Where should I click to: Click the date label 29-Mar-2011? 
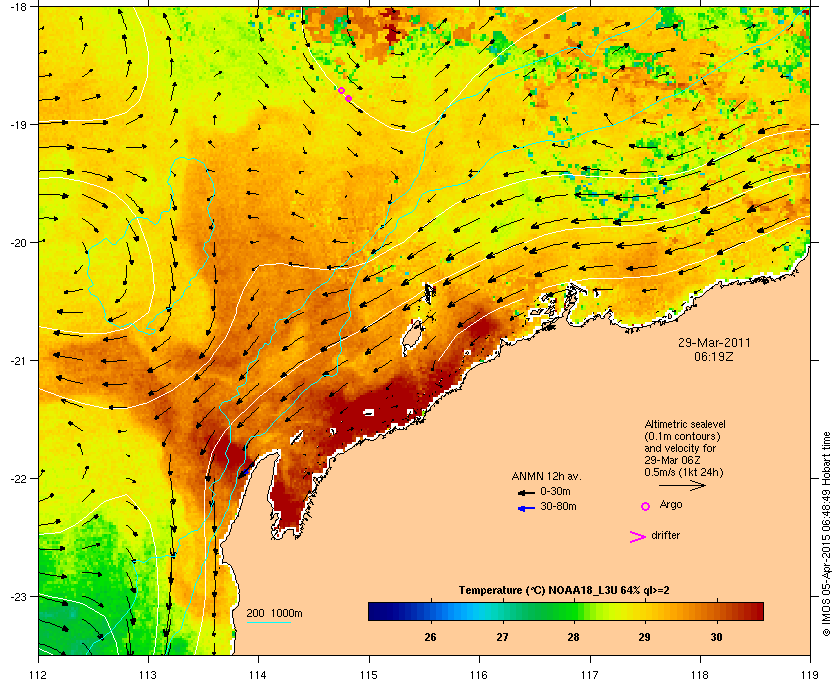pos(714,343)
